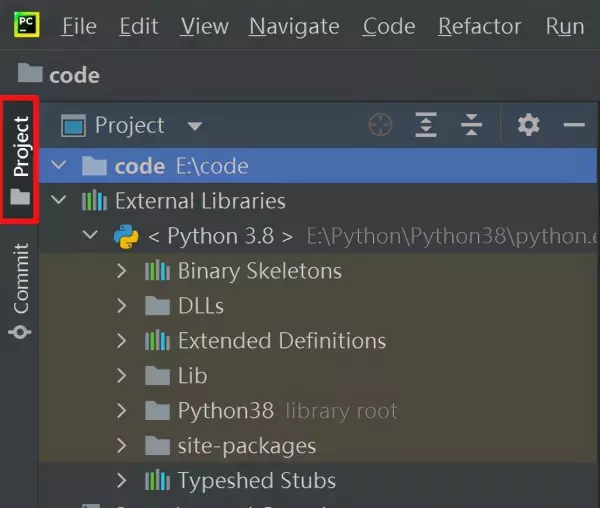Expand the DLLs folder
The width and height of the screenshot is (600, 508).
121,305
